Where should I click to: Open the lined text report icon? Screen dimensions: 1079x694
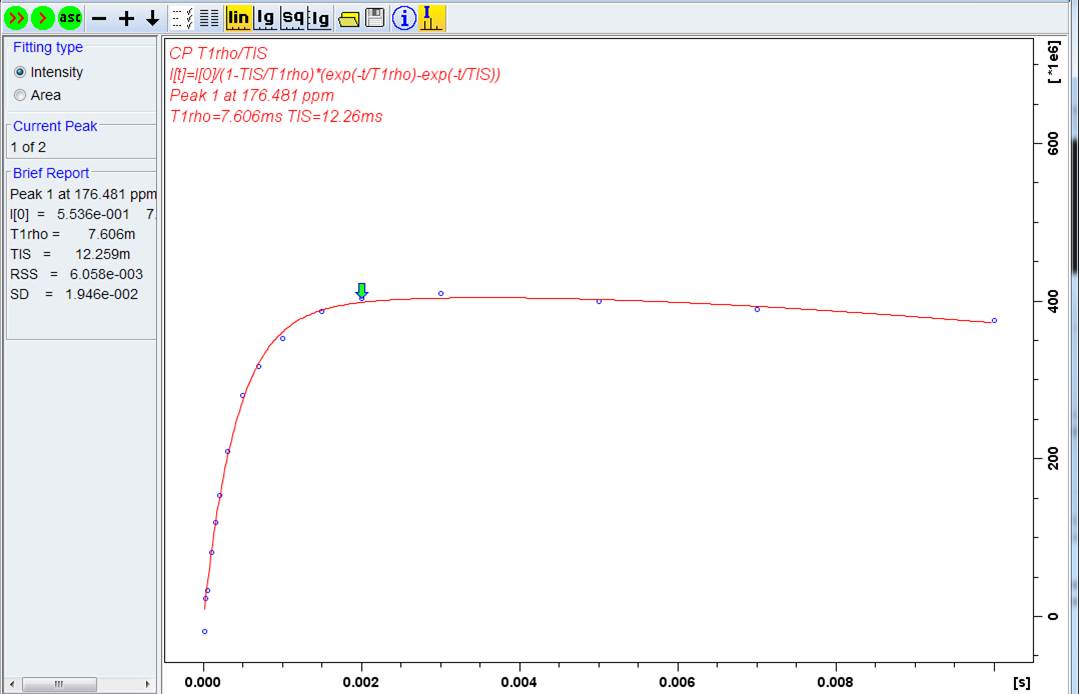coord(208,18)
